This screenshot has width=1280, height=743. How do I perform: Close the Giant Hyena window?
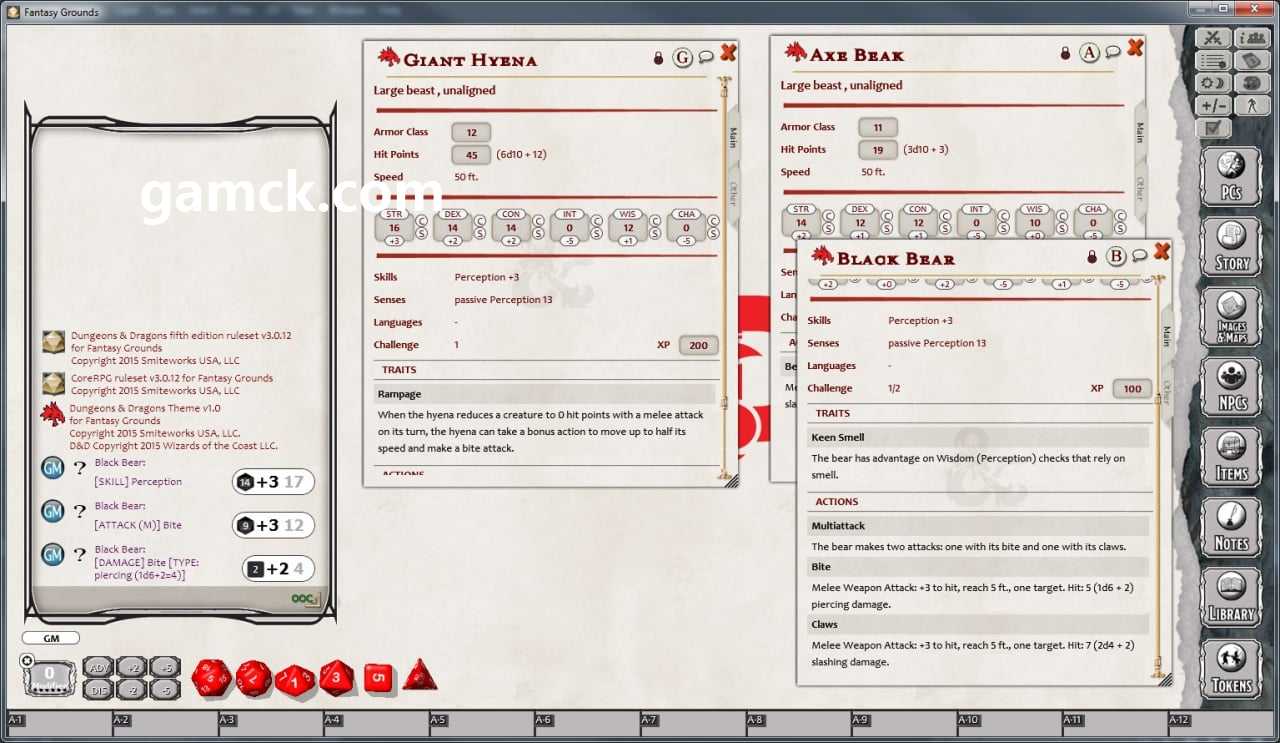[728, 53]
